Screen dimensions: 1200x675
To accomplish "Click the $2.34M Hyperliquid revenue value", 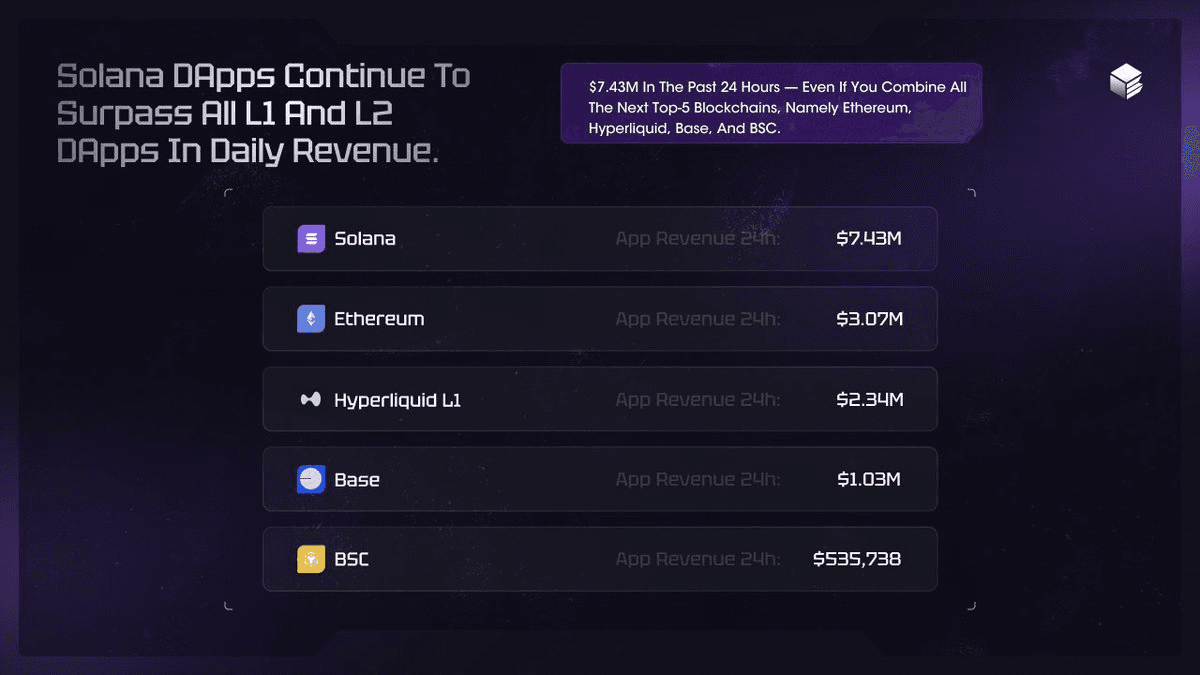I will (x=869, y=400).
